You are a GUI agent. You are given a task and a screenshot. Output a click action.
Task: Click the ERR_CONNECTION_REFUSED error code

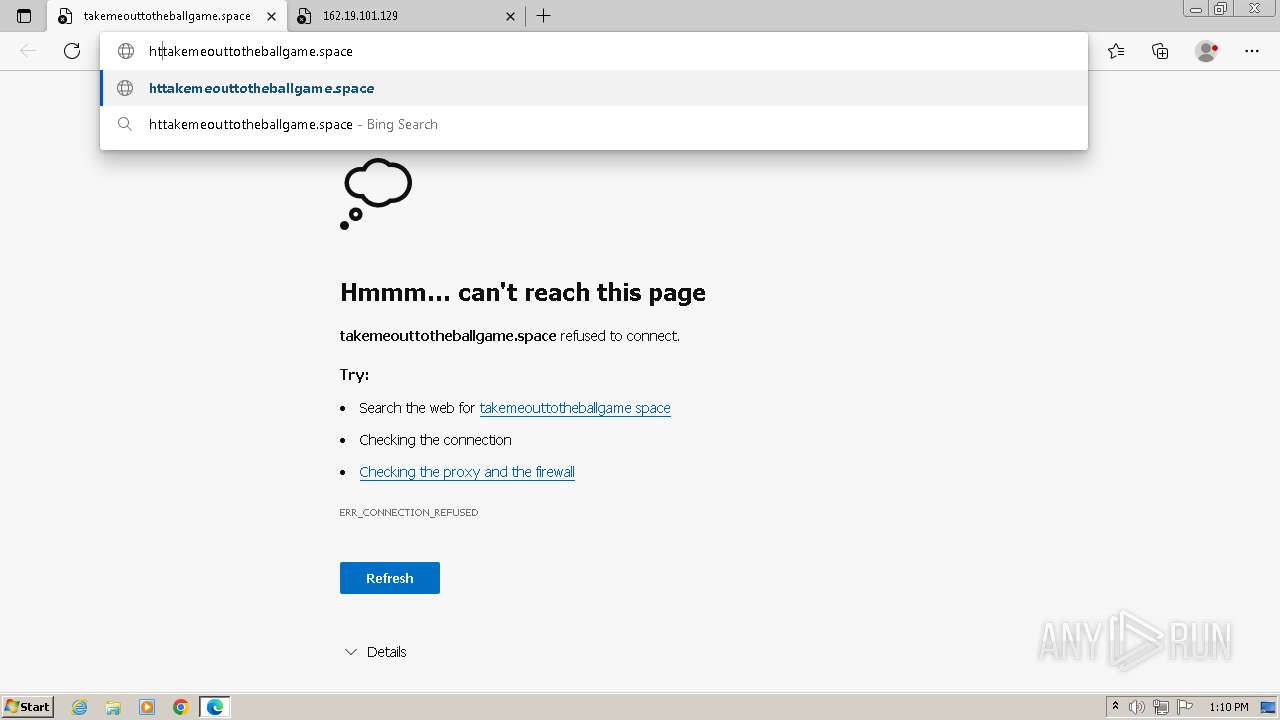pyautogui.click(x=409, y=512)
